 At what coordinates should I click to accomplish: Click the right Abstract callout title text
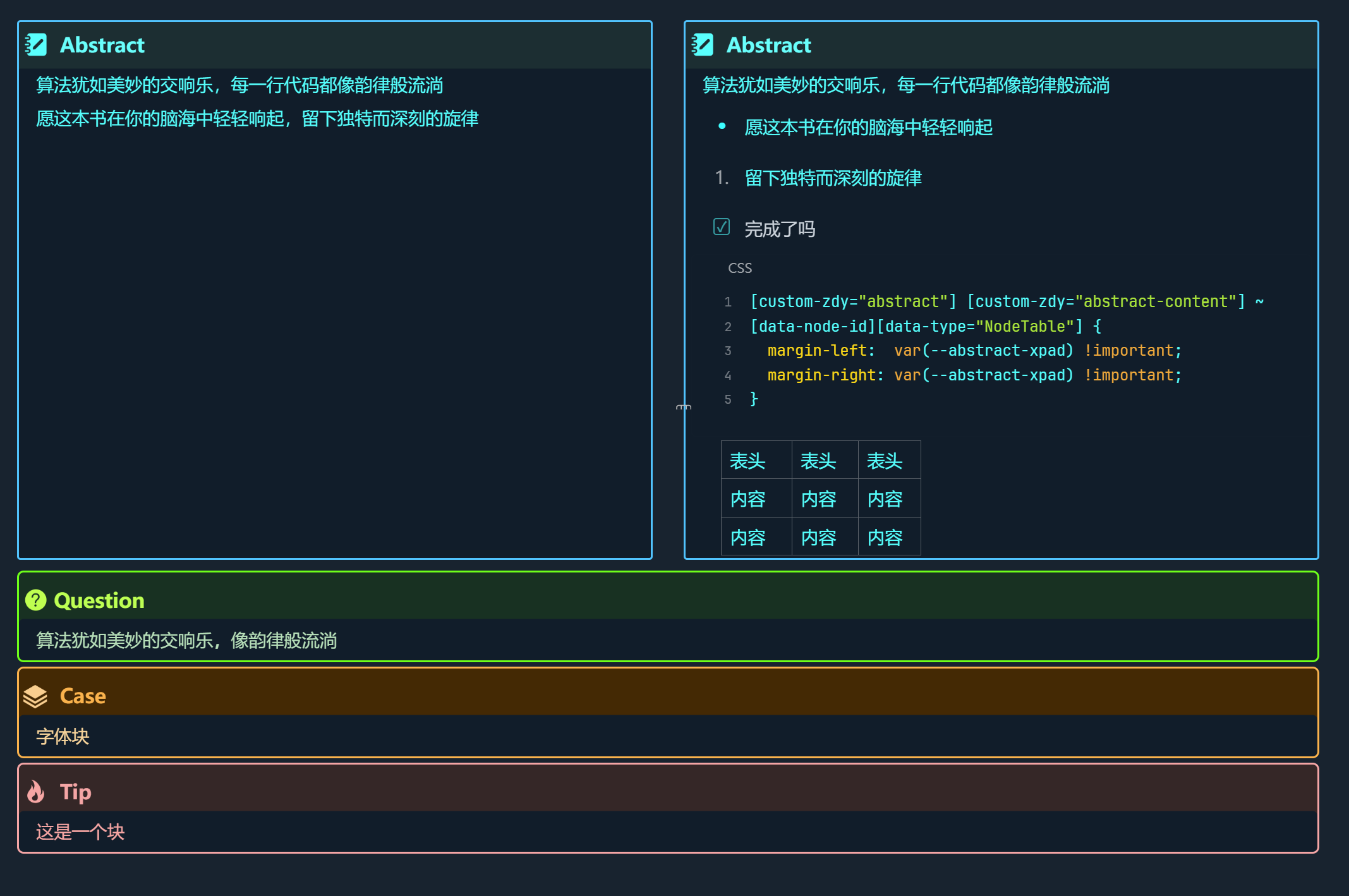(x=768, y=45)
